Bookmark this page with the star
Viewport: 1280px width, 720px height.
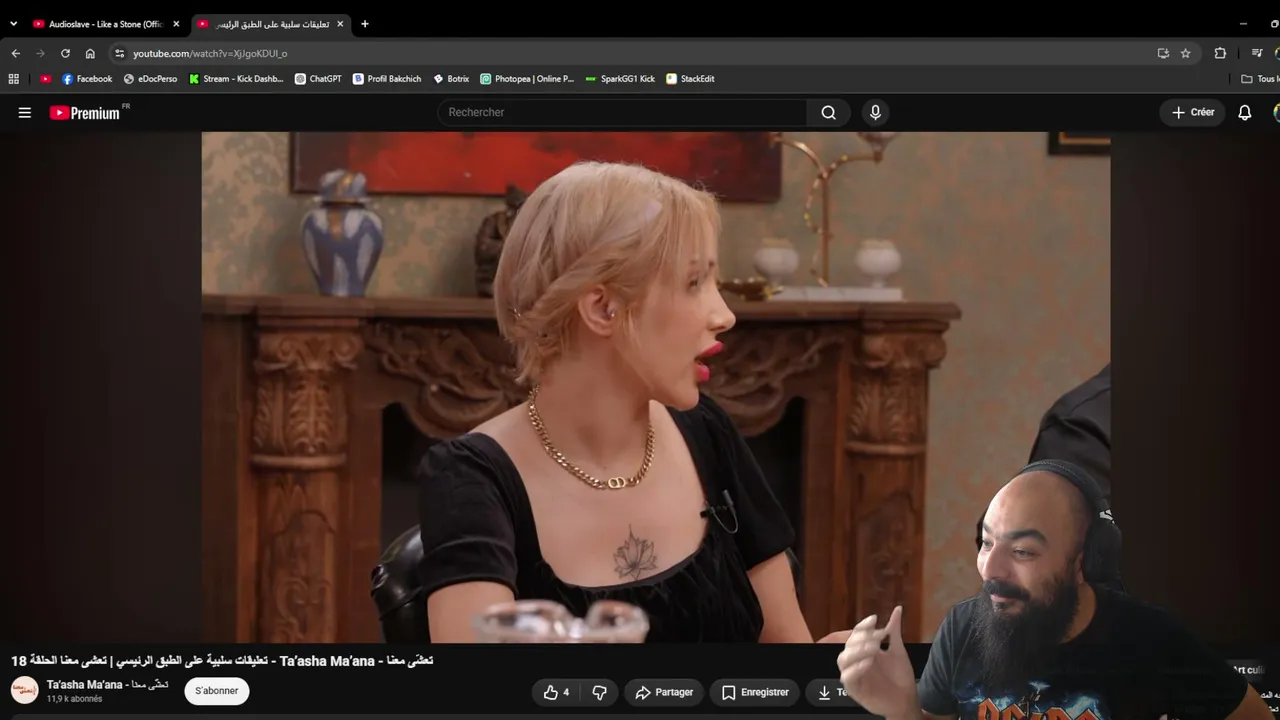[1186, 53]
